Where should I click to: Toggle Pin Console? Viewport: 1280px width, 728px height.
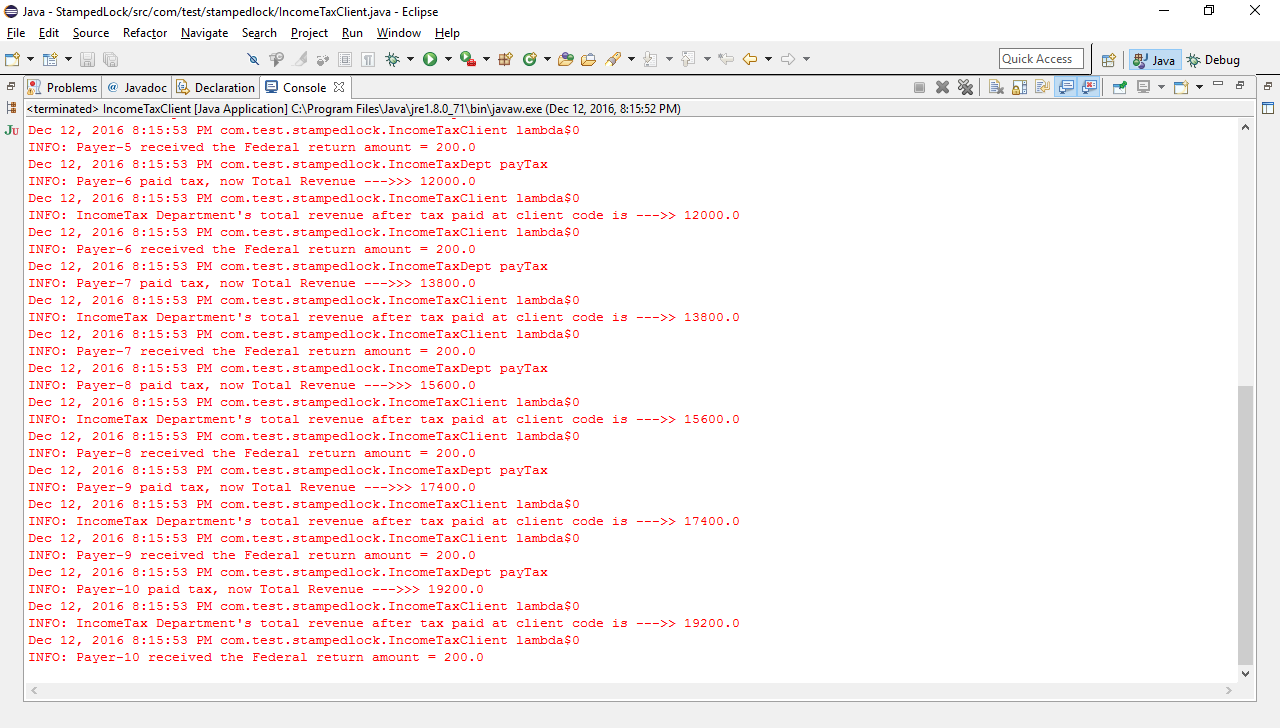pyautogui.click(x=1119, y=87)
